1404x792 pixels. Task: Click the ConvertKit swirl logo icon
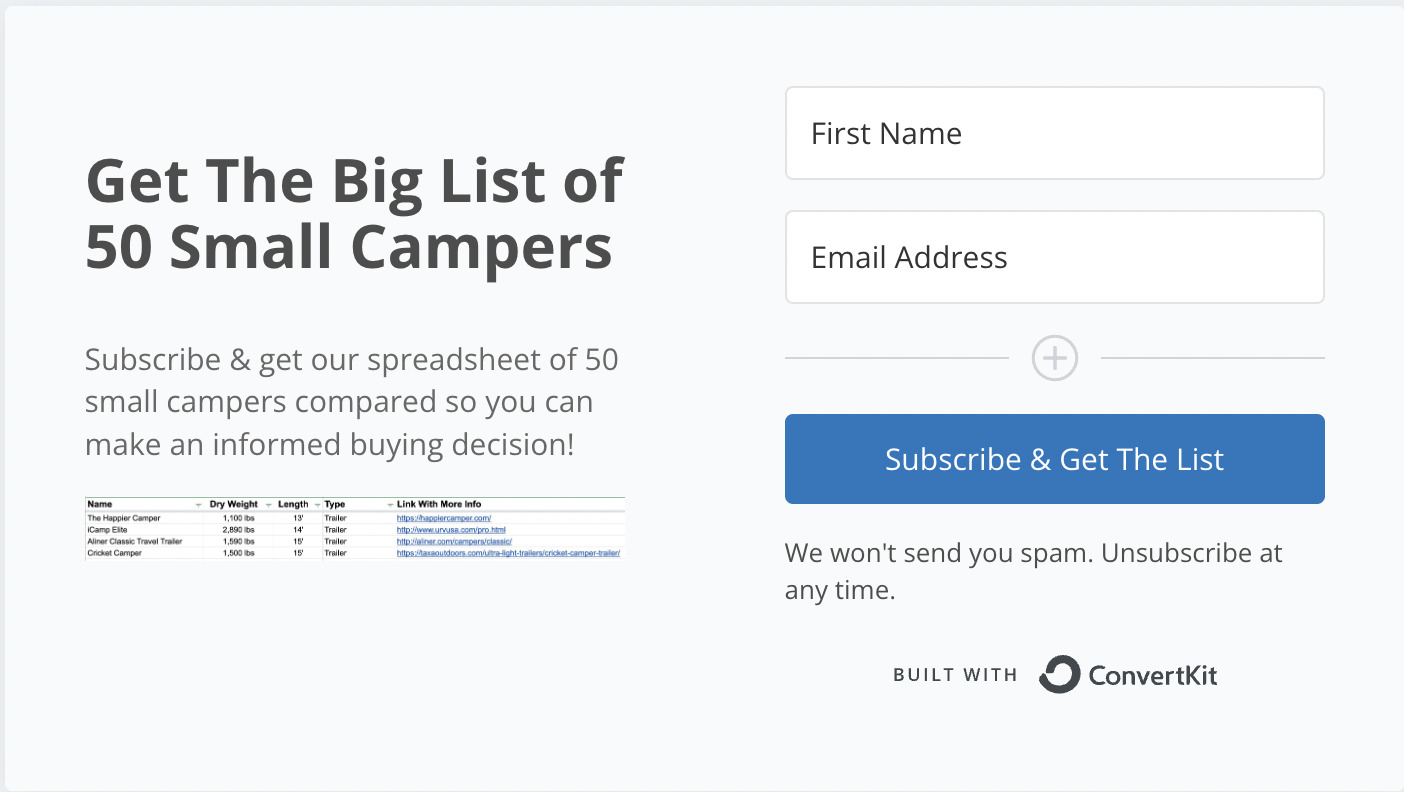(1062, 674)
